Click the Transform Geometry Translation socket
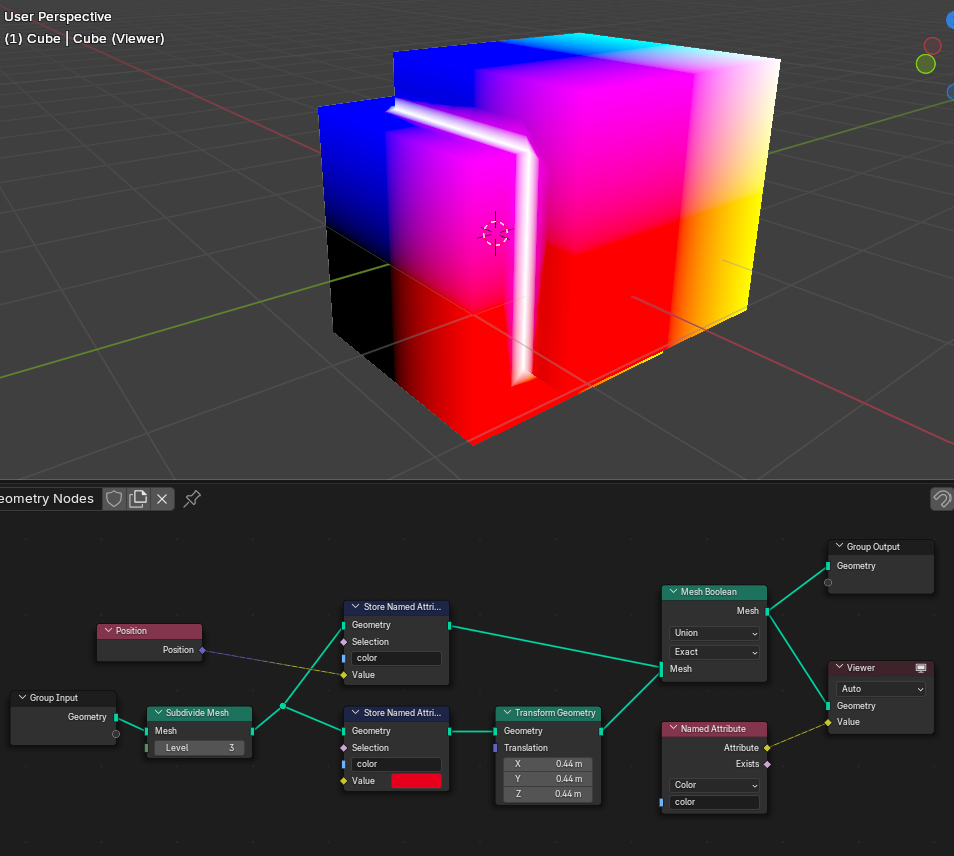 tap(495, 748)
